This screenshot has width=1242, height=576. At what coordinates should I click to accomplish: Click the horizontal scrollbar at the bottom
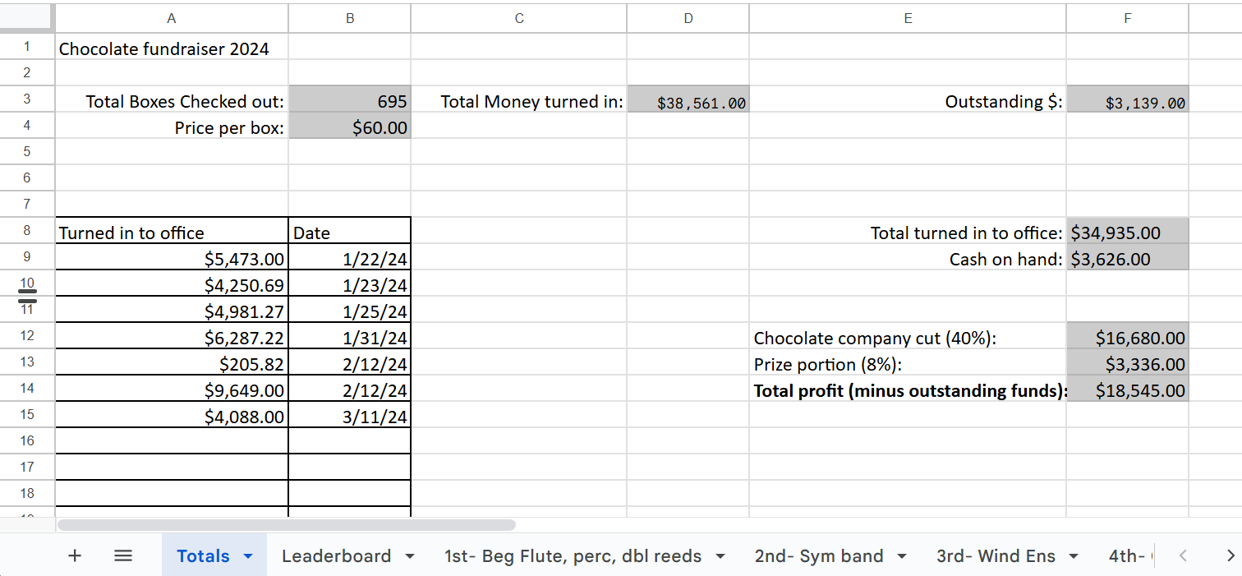click(x=285, y=524)
